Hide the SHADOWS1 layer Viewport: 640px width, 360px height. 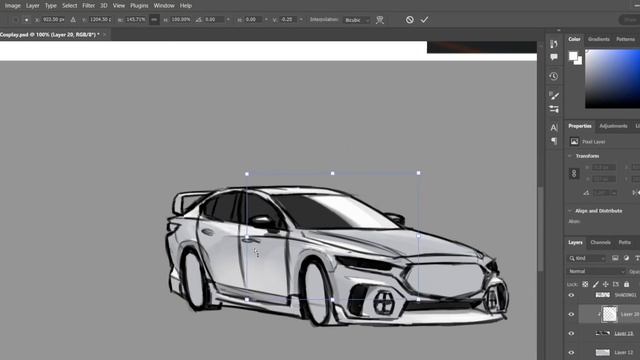click(571, 295)
